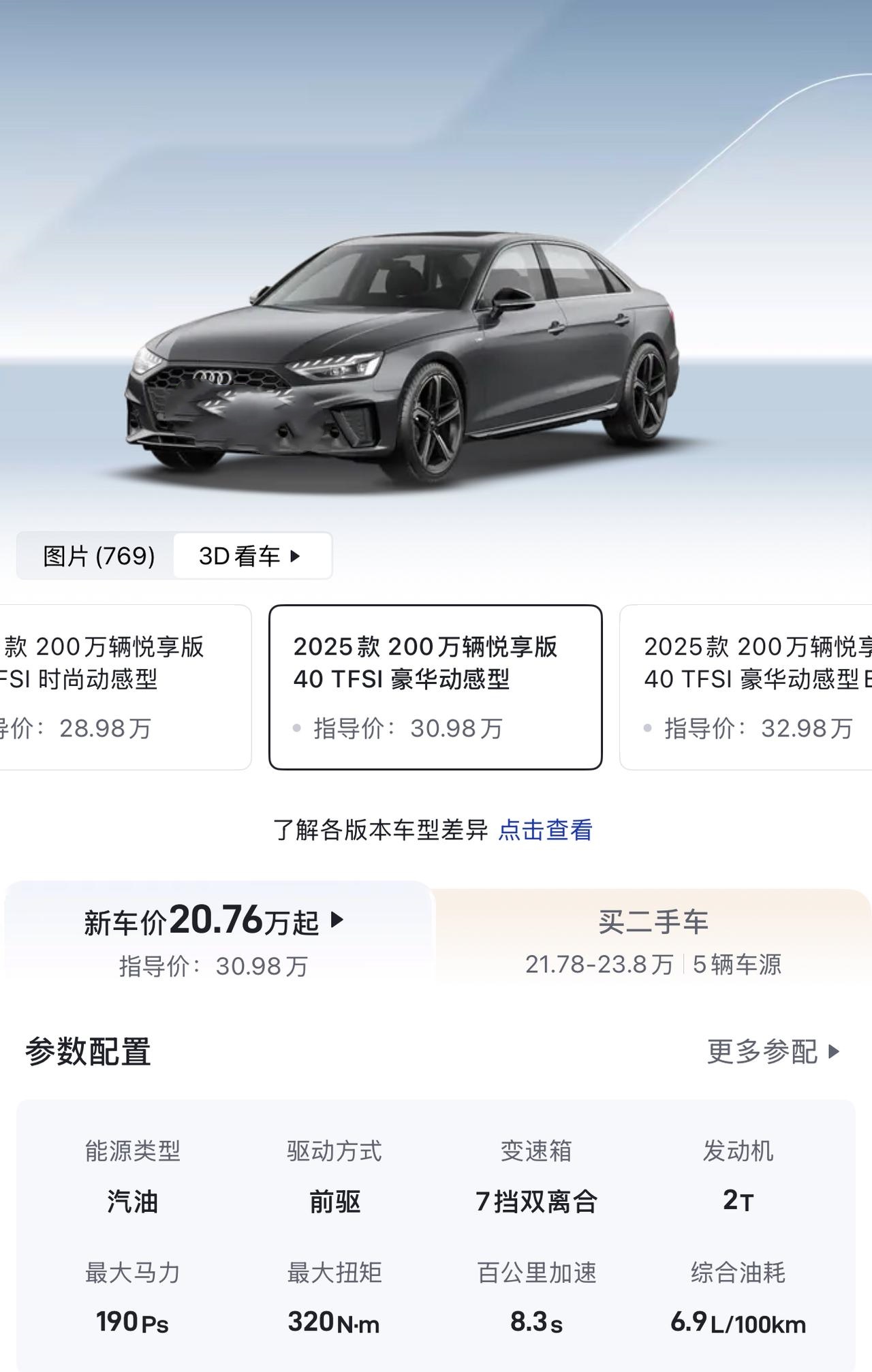This screenshot has width=872, height=1372.
Task: Expand 更多参配 full specifications
Action: point(773,1052)
